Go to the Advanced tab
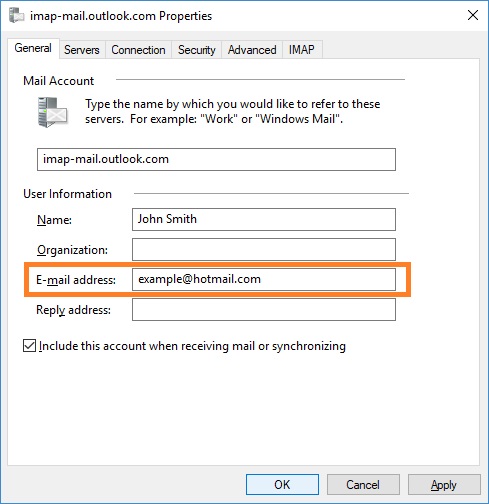This screenshot has height=504, width=489. [x=252, y=50]
